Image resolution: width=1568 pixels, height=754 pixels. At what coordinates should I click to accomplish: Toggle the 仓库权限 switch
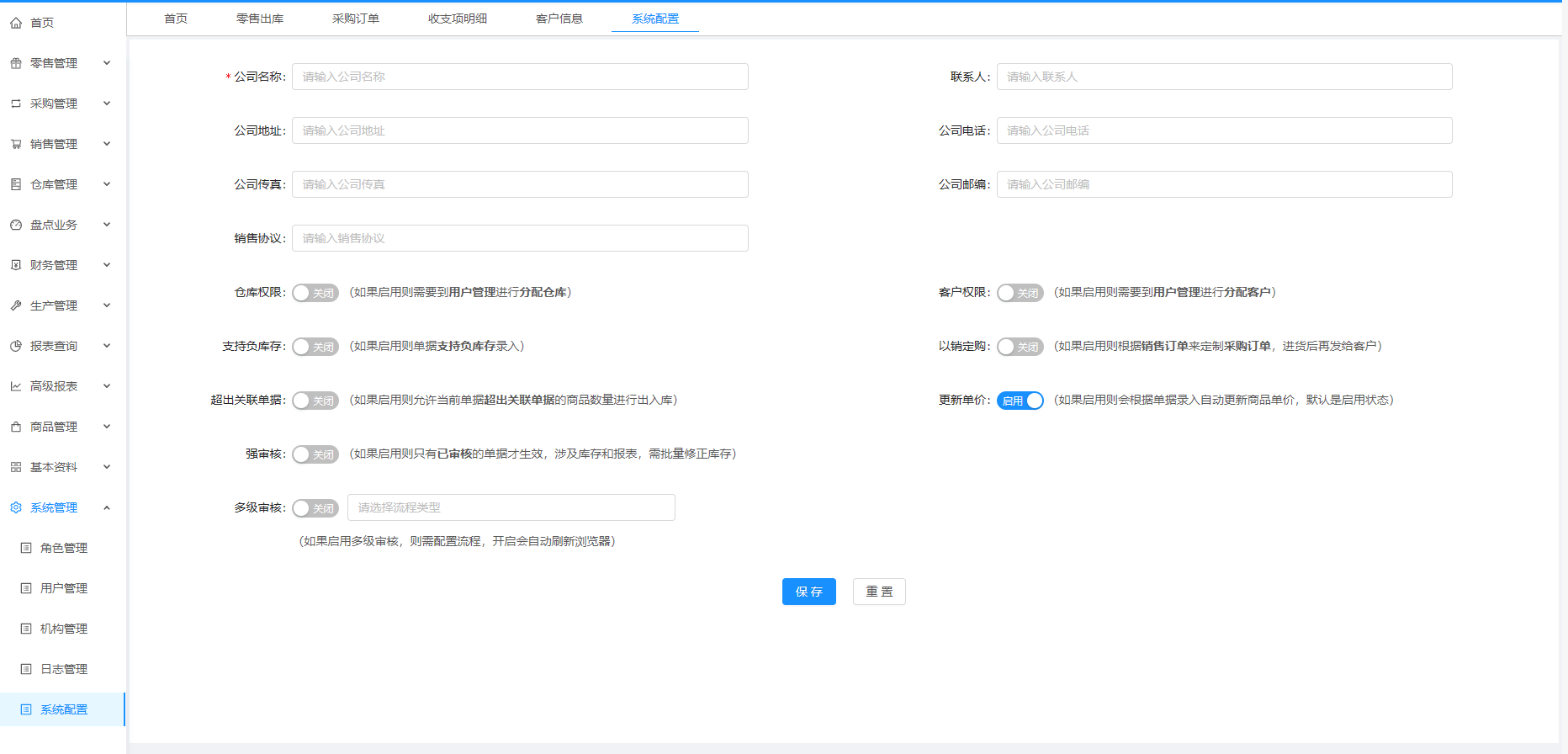315,293
